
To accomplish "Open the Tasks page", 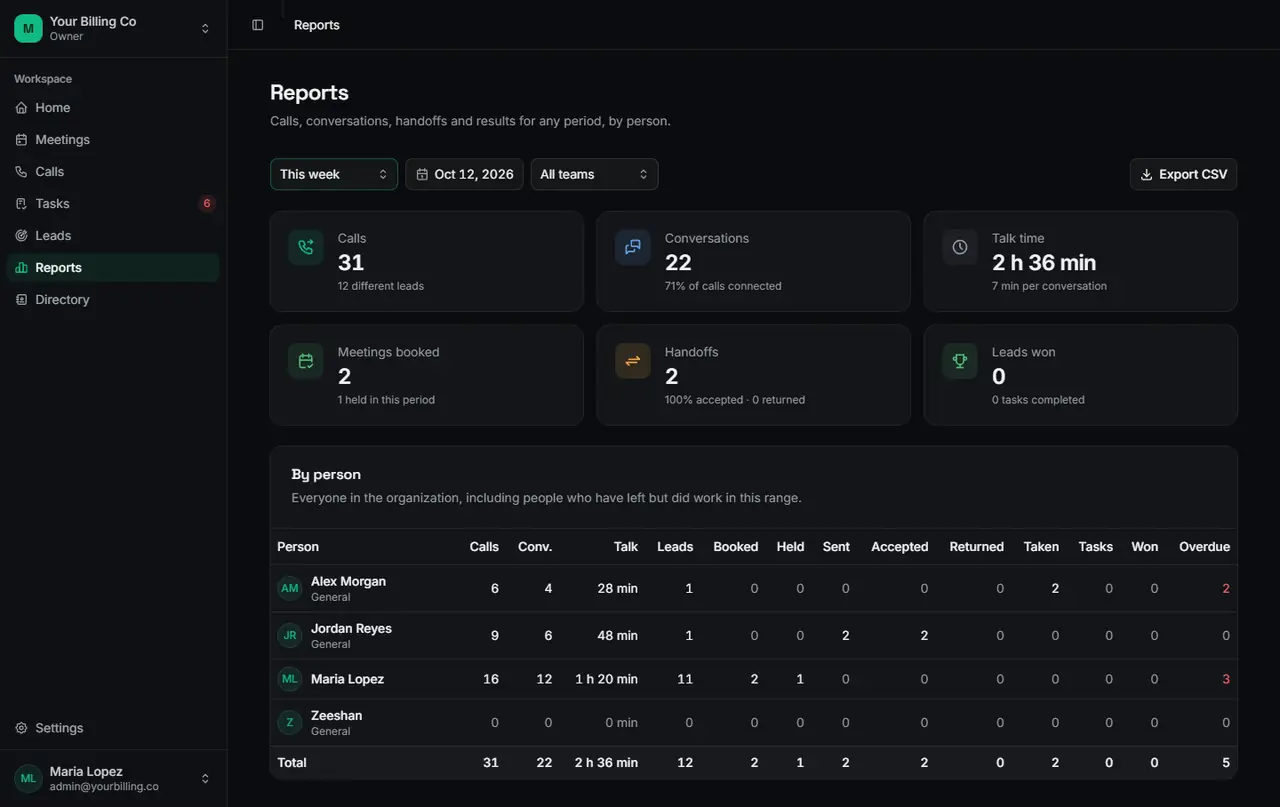I will click(x=113, y=204).
